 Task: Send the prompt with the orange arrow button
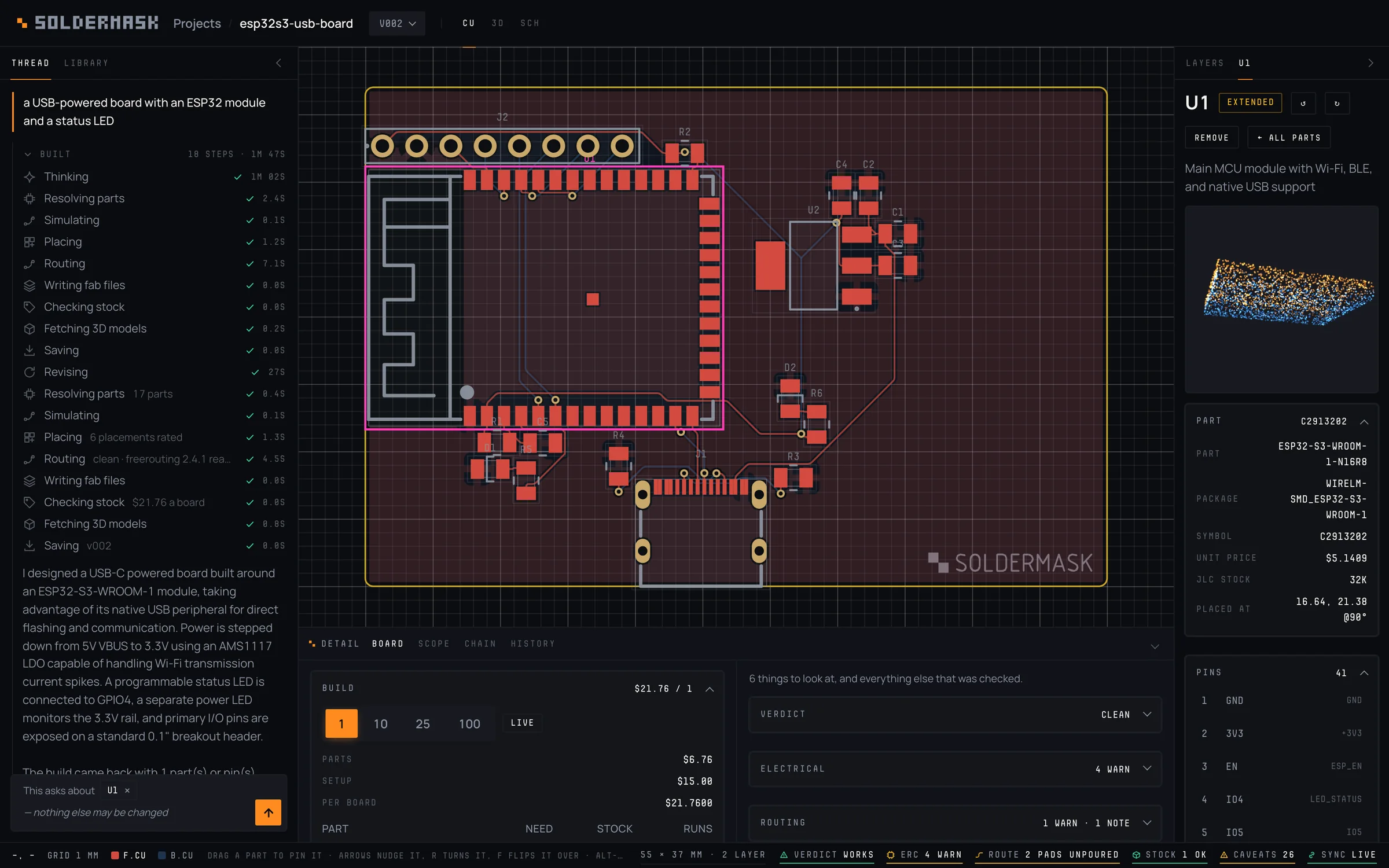point(268,812)
